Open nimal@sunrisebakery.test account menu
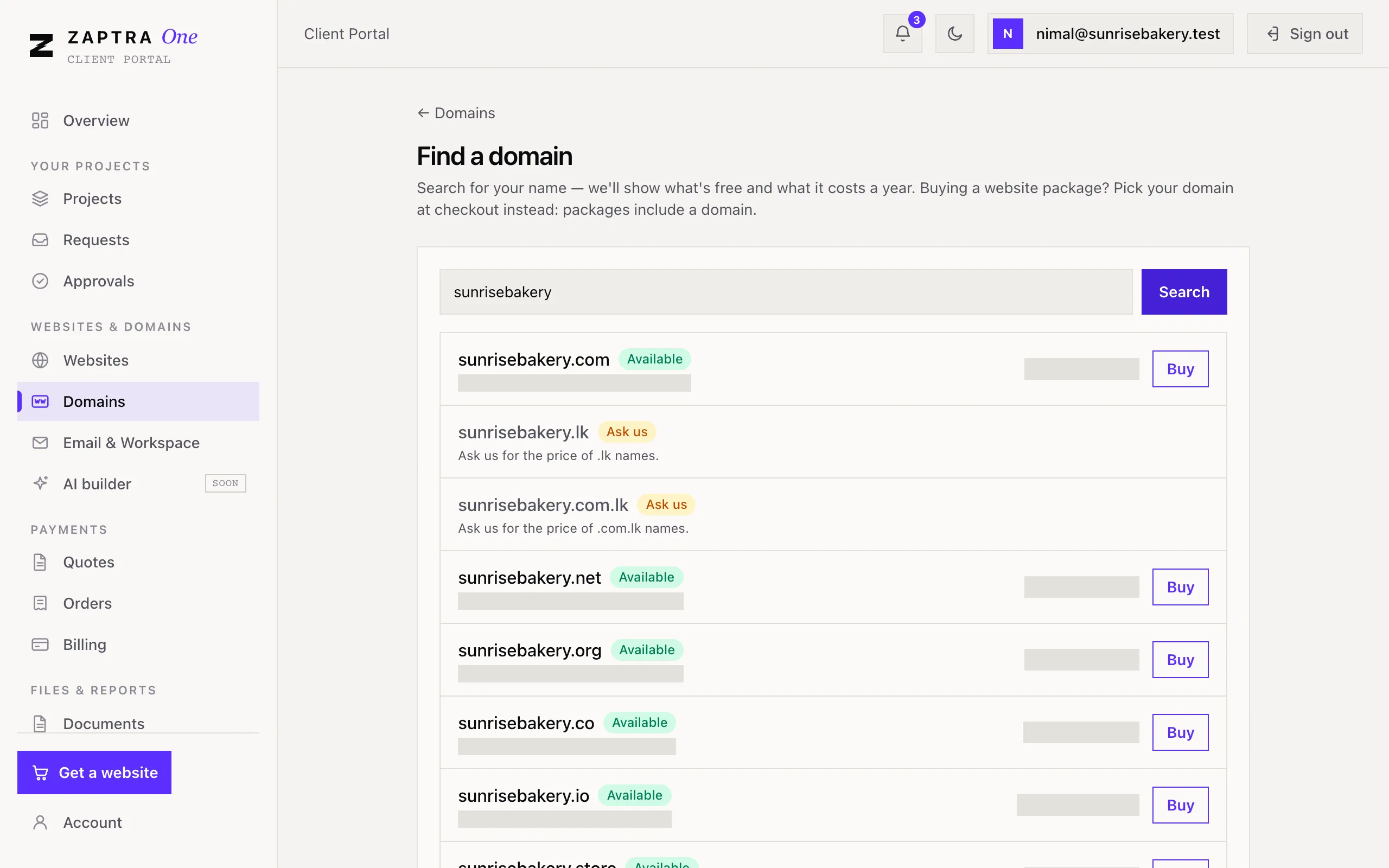The image size is (1389, 868). 1110,34
